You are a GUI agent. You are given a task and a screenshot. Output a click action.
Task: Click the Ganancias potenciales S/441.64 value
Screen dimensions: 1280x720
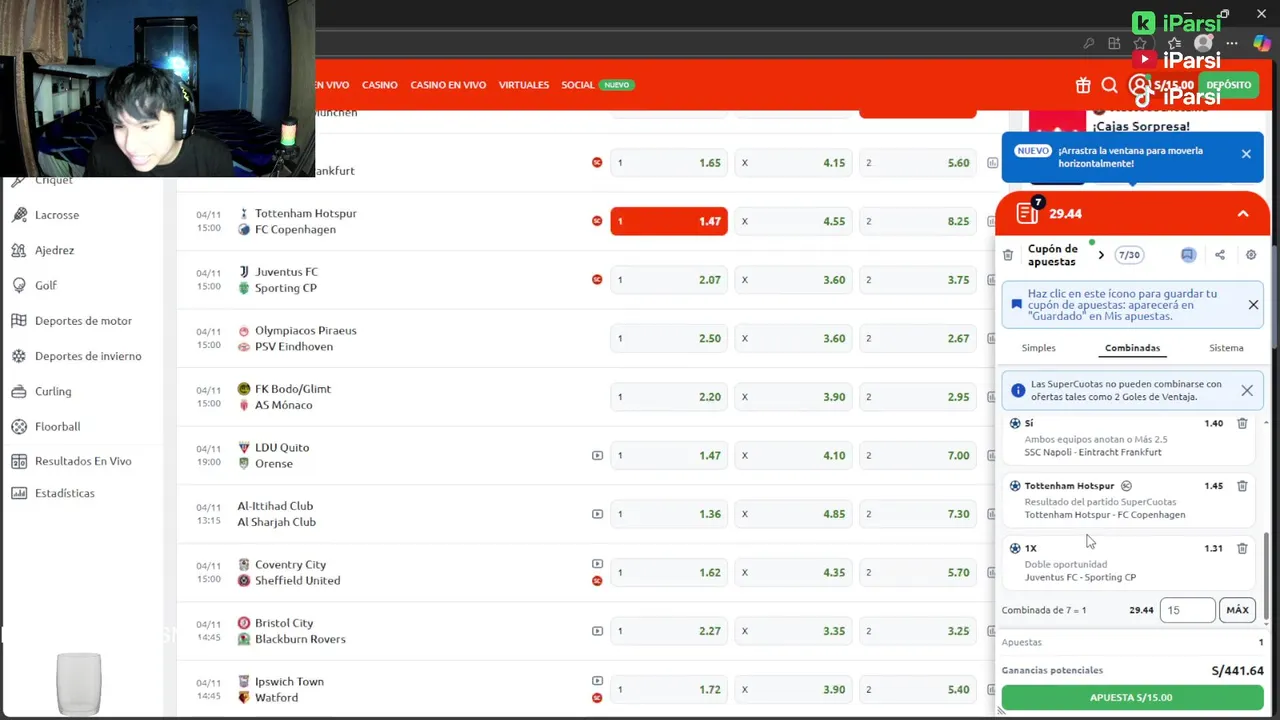(x=1237, y=671)
